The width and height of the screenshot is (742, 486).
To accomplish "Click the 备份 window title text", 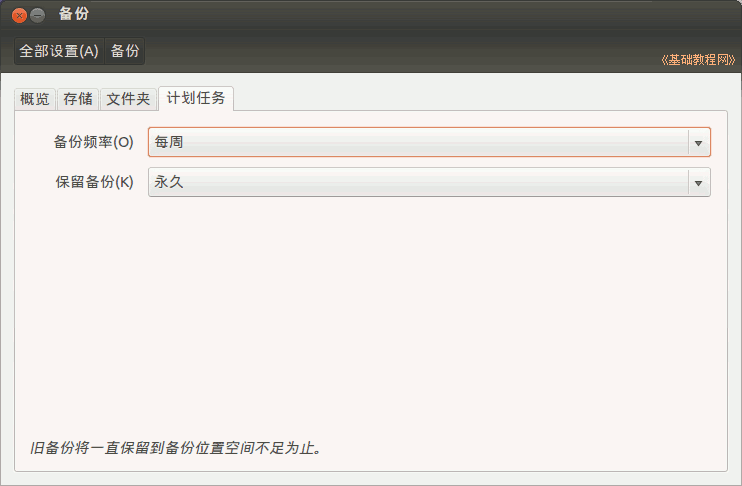I will click(x=73, y=15).
